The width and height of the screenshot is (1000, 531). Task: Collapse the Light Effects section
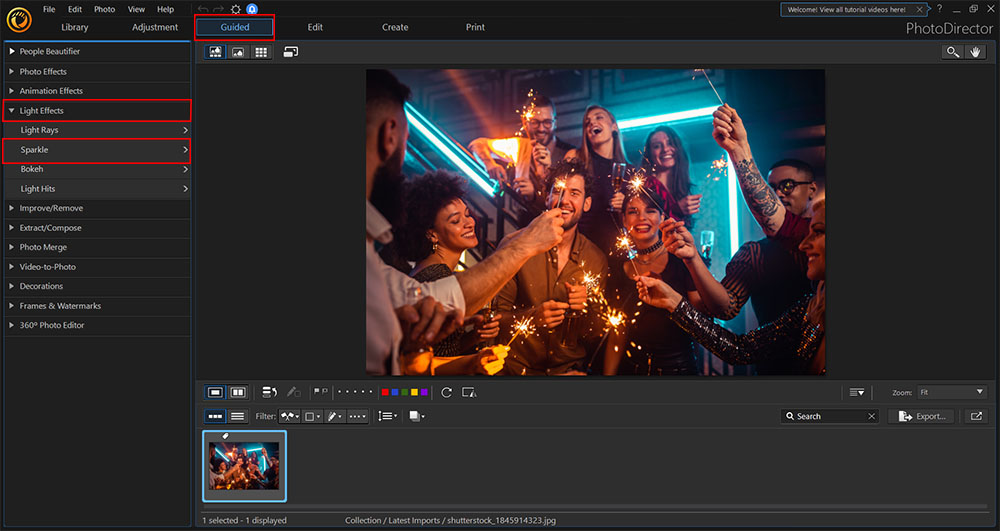(x=97, y=110)
